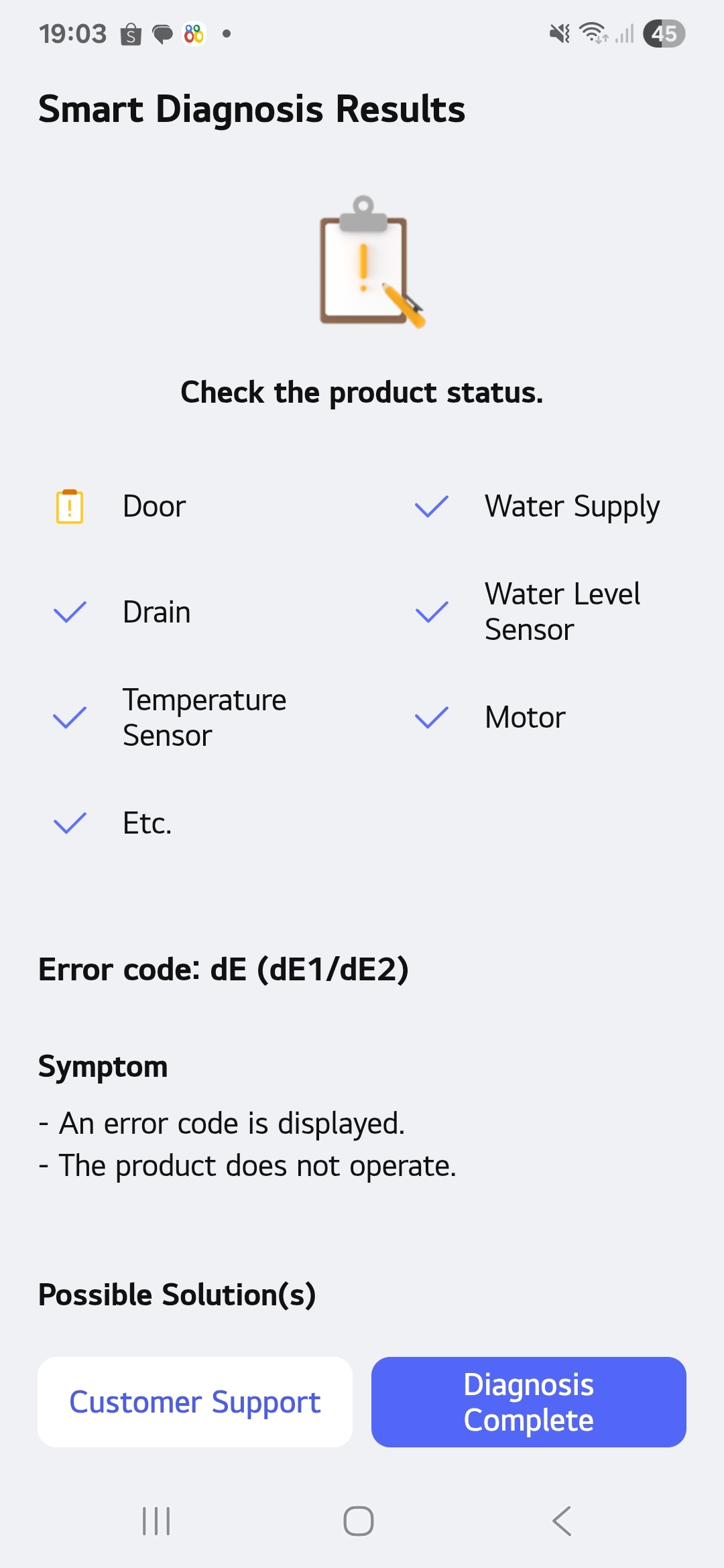Tap the Water Level Sensor checkmark
This screenshot has height=1568, width=724.
(x=432, y=612)
